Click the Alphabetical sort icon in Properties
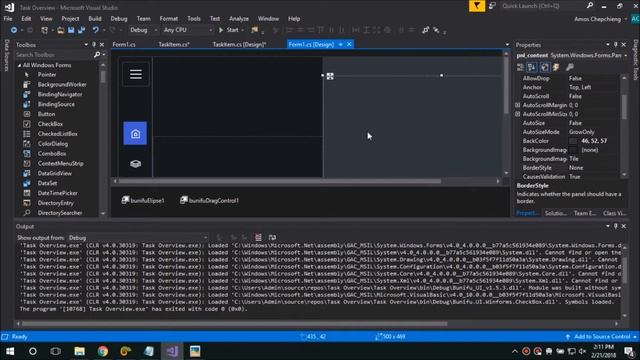The image size is (640, 360). point(532,67)
